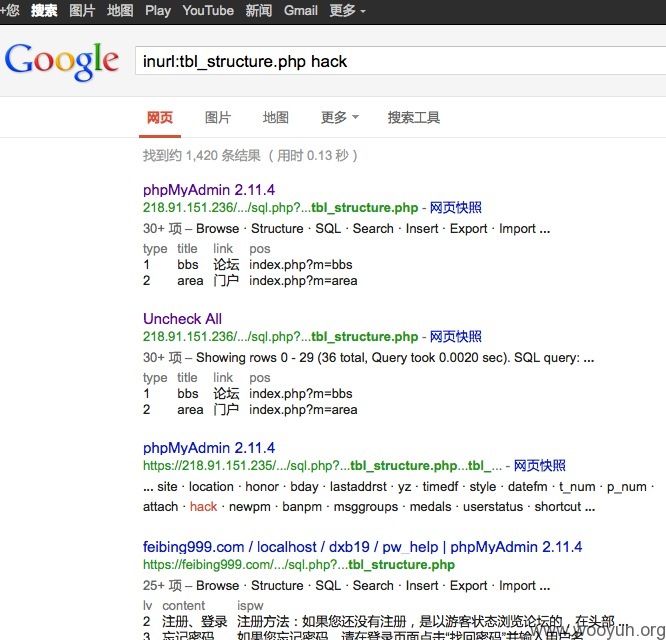Click the https://feibing999.com green URL
Image resolution: width=666 pixels, height=640 pixels.
pos(299,565)
